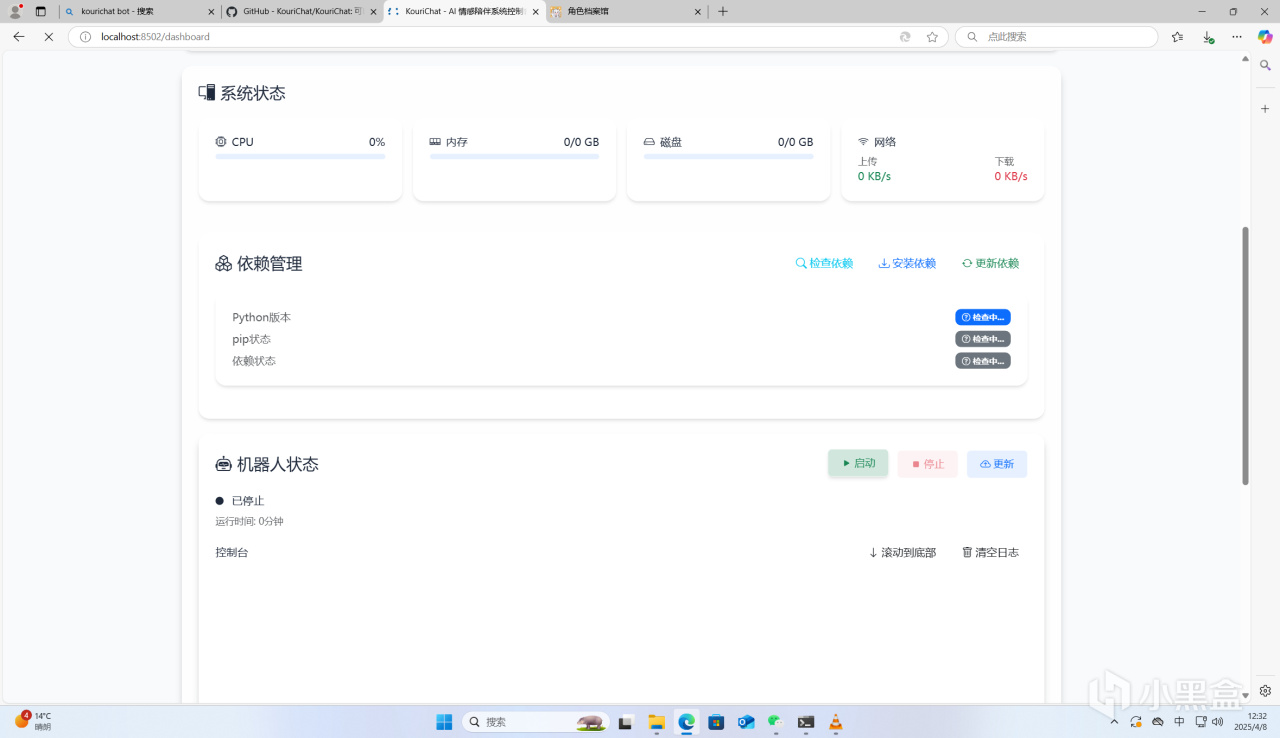
Task: Open the clock showing 12:32 2025/4/8
Action: [1250, 721]
